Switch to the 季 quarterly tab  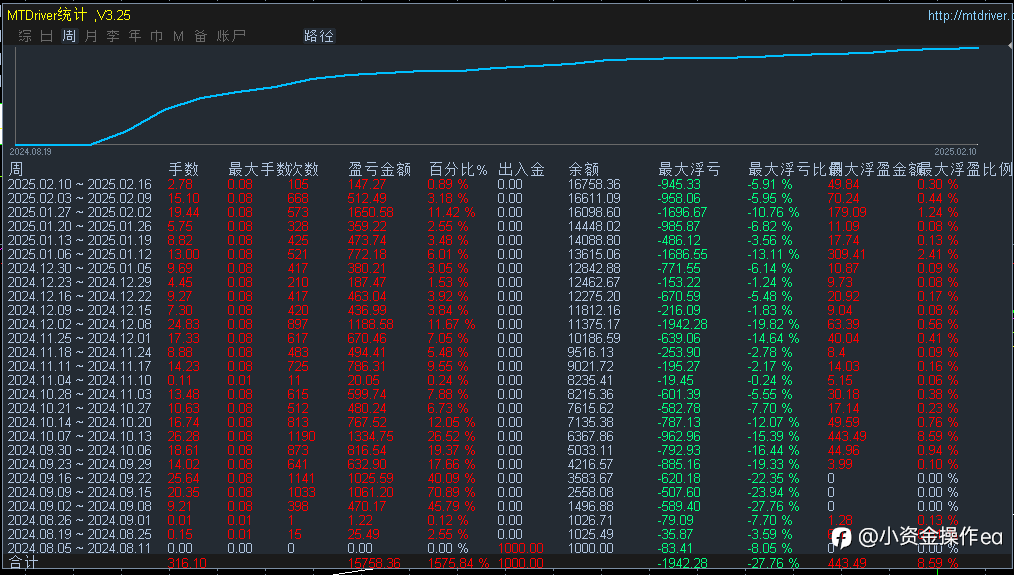click(113, 36)
